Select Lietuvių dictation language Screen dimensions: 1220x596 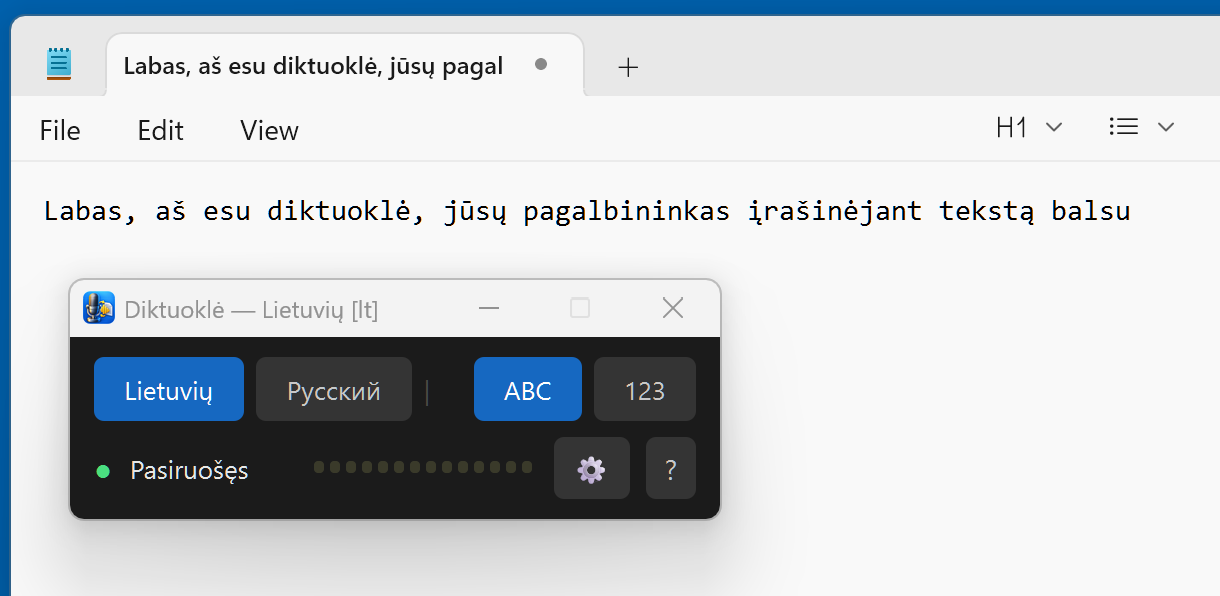[x=169, y=389]
